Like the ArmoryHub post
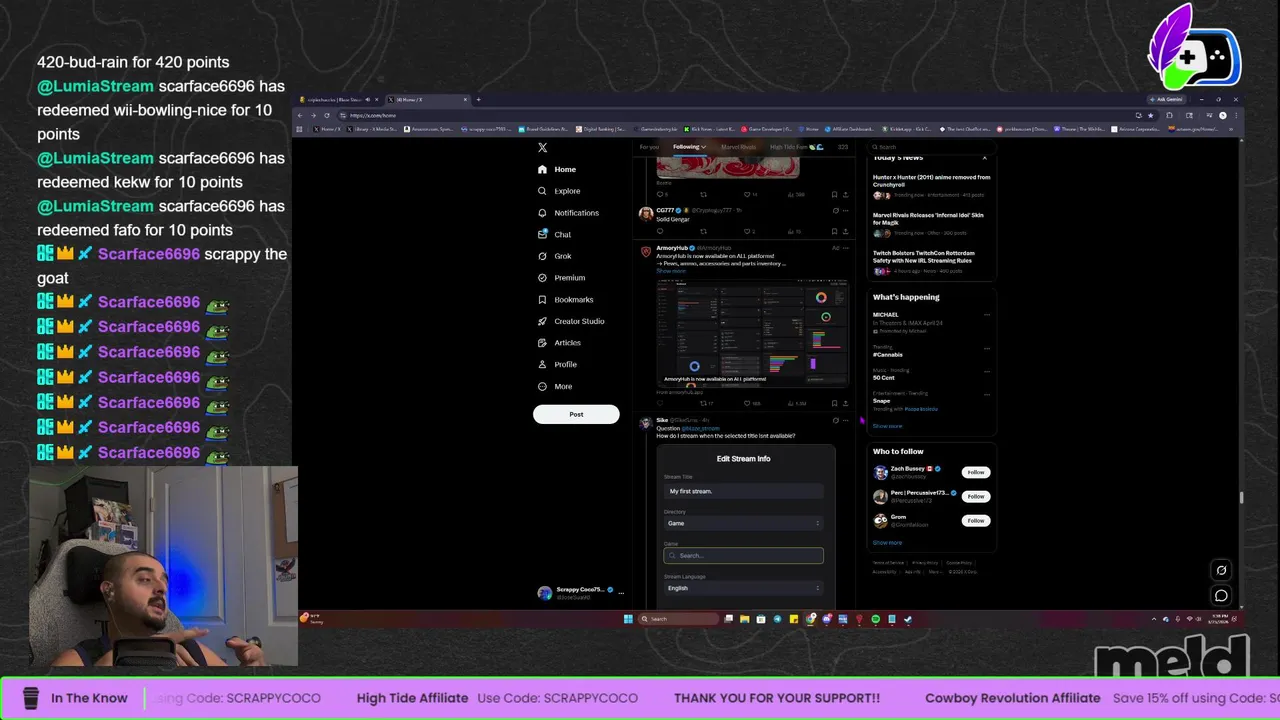 pyautogui.click(x=747, y=403)
